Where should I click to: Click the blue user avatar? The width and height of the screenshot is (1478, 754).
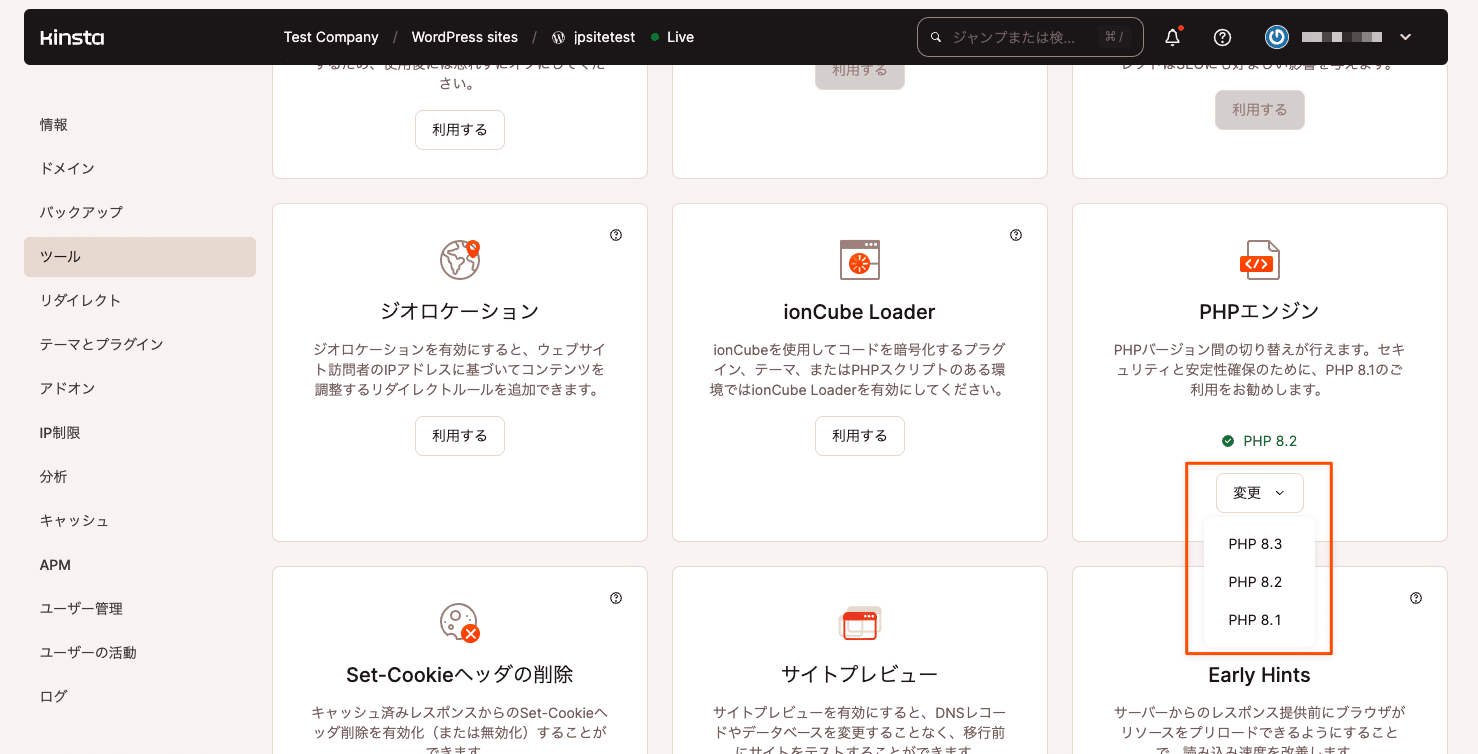pos(1276,37)
